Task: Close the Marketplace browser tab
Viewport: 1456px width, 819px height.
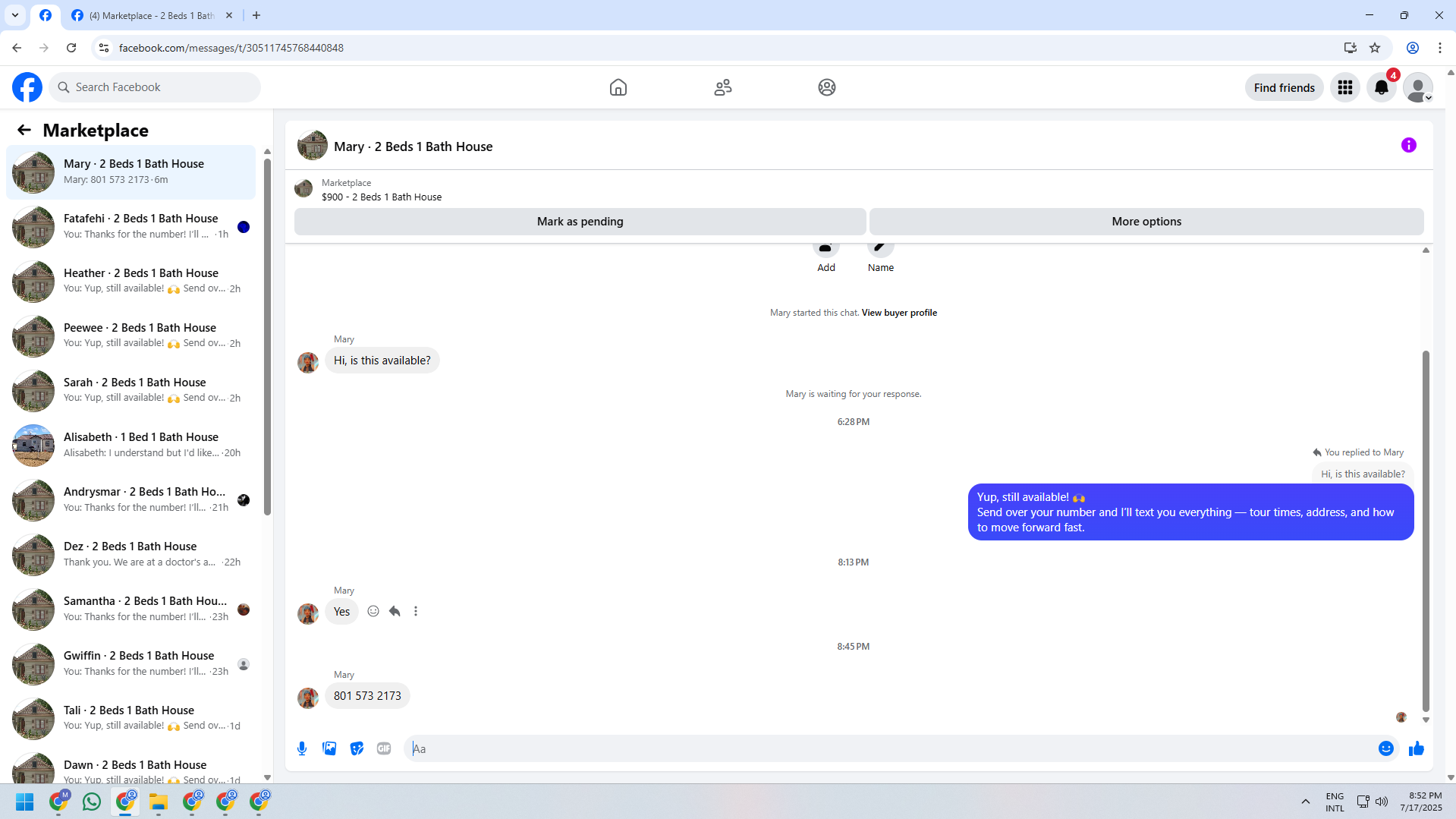Action: point(229,15)
